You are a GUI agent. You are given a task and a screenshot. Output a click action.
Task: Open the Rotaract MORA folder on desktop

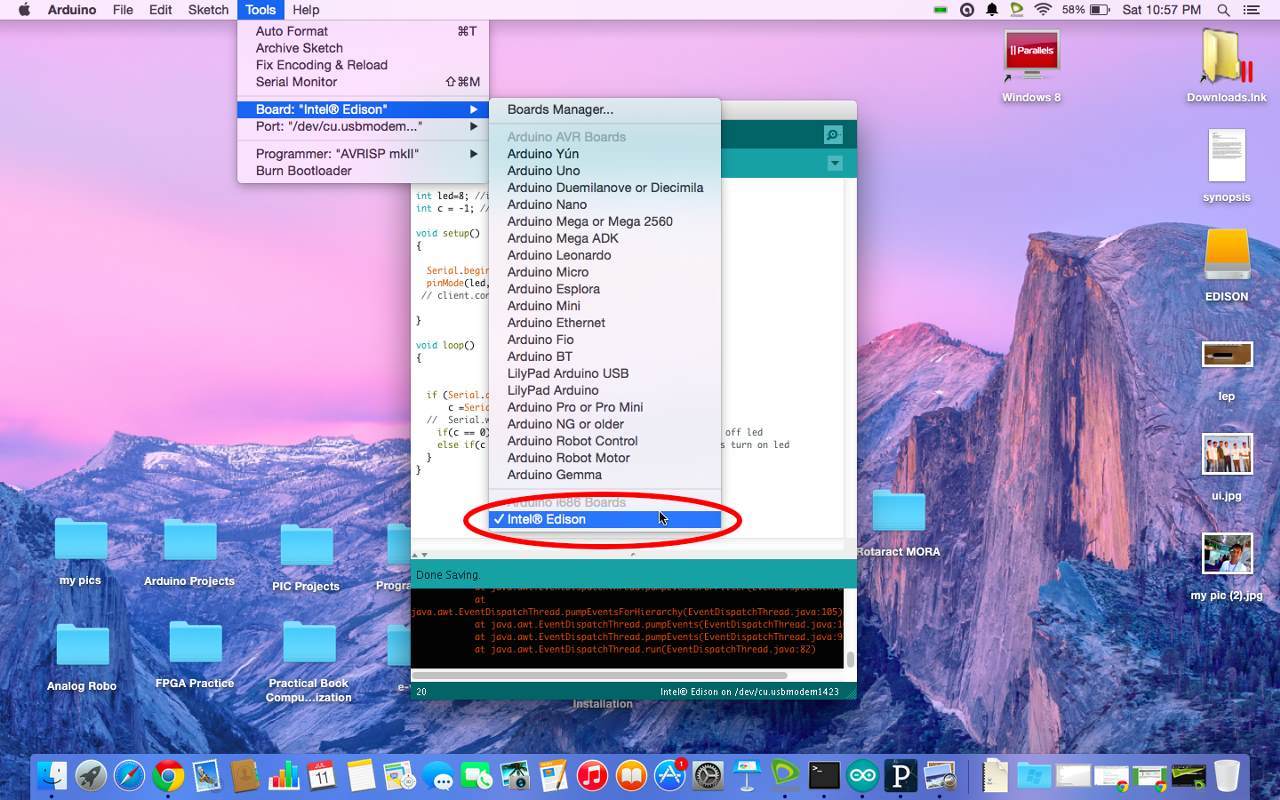(899, 511)
